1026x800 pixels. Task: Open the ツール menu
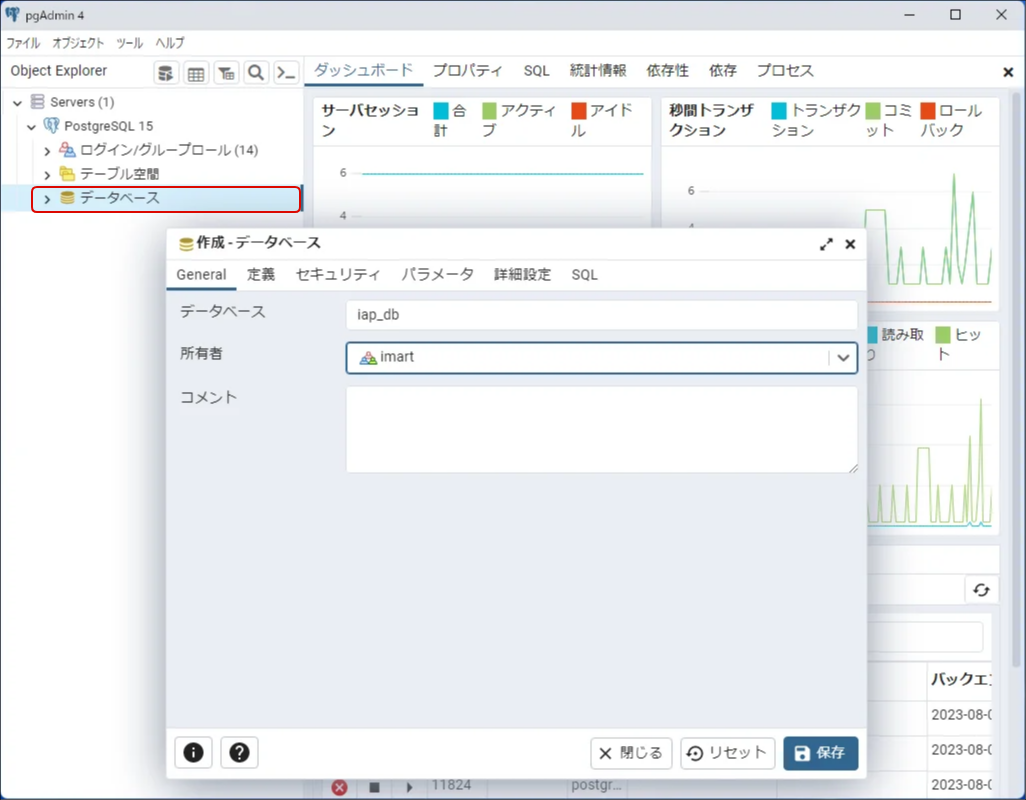[129, 43]
